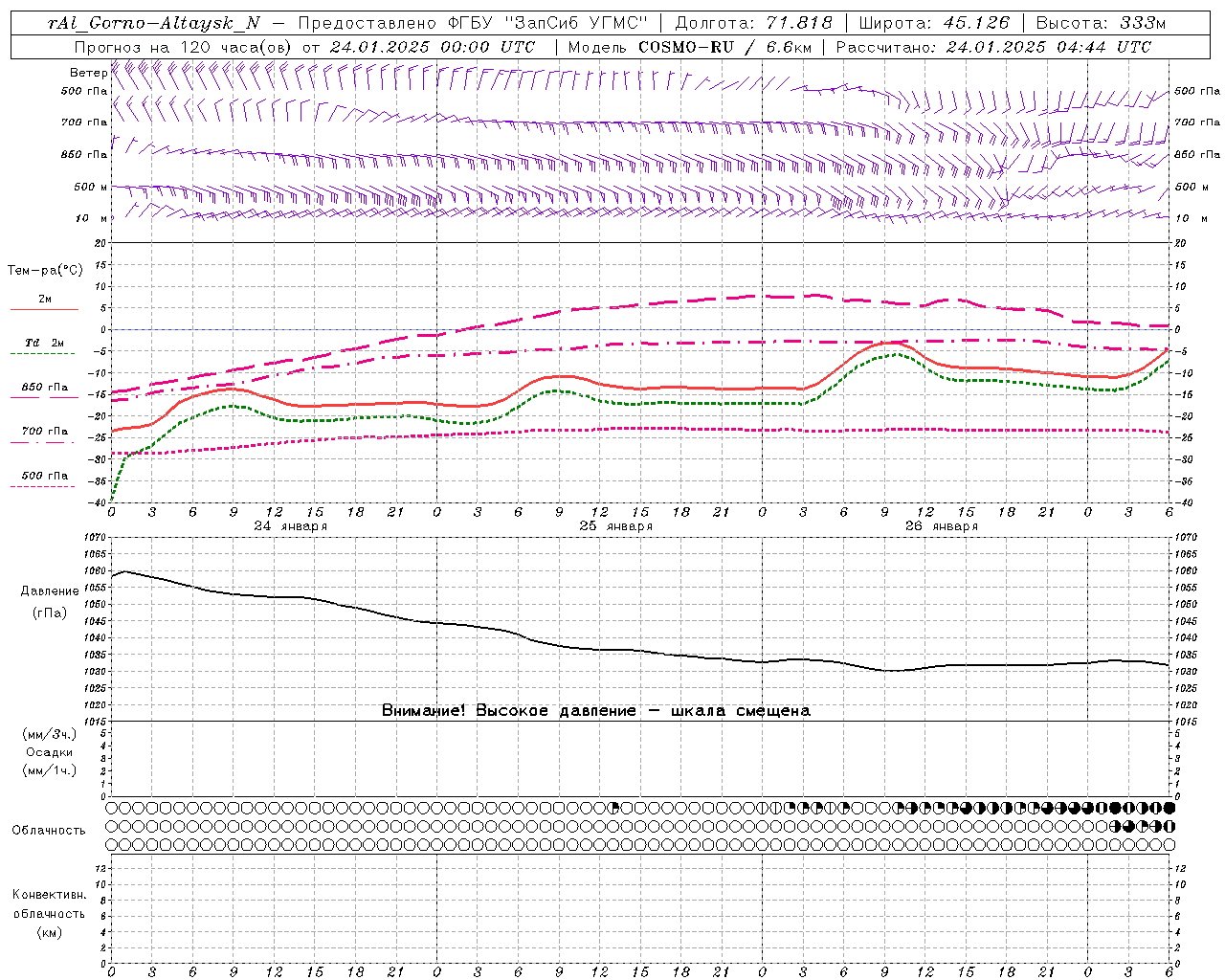Click the Осадки panel label

coord(50,752)
